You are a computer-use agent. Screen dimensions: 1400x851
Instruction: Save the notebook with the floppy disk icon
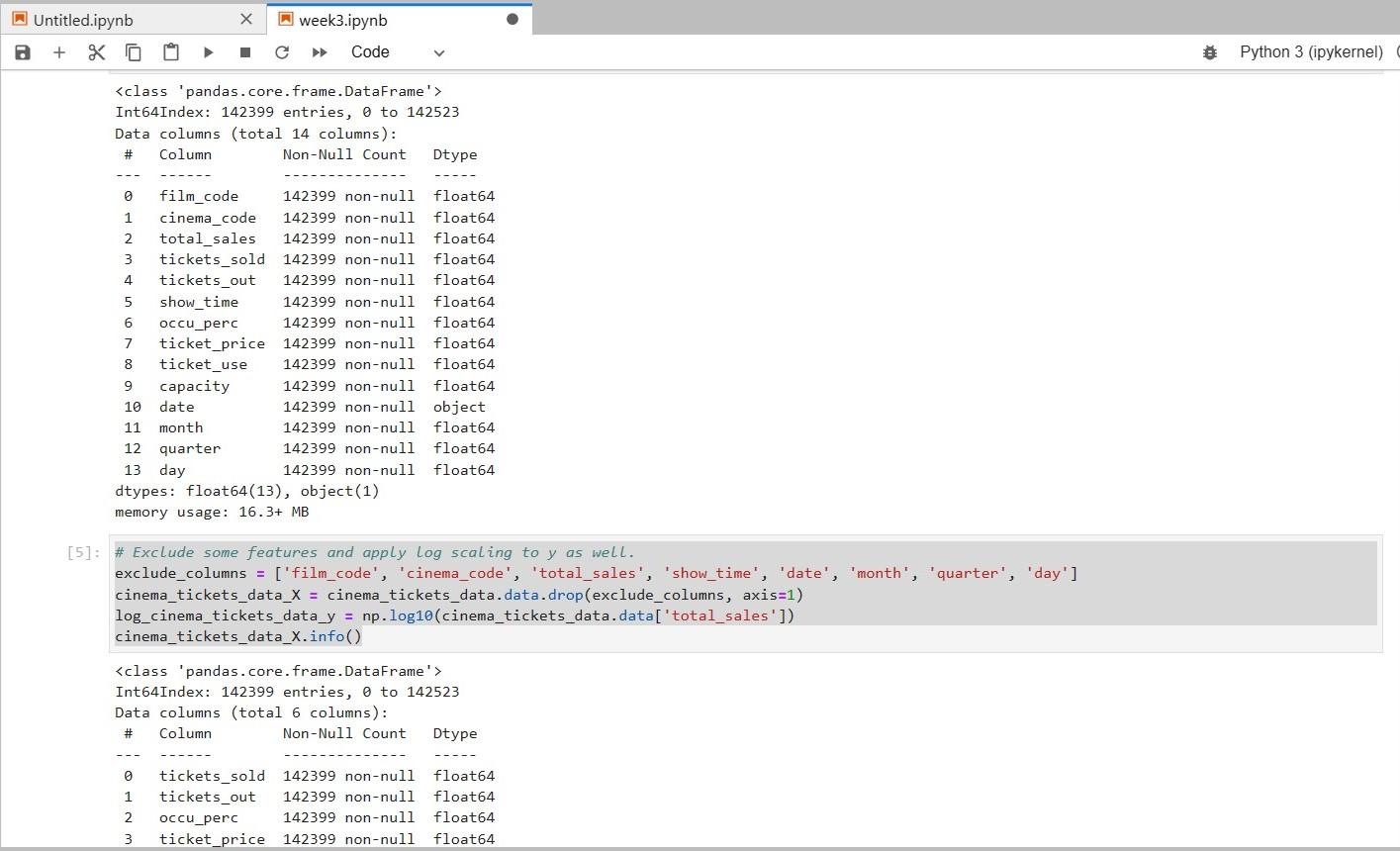click(x=23, y=52)
